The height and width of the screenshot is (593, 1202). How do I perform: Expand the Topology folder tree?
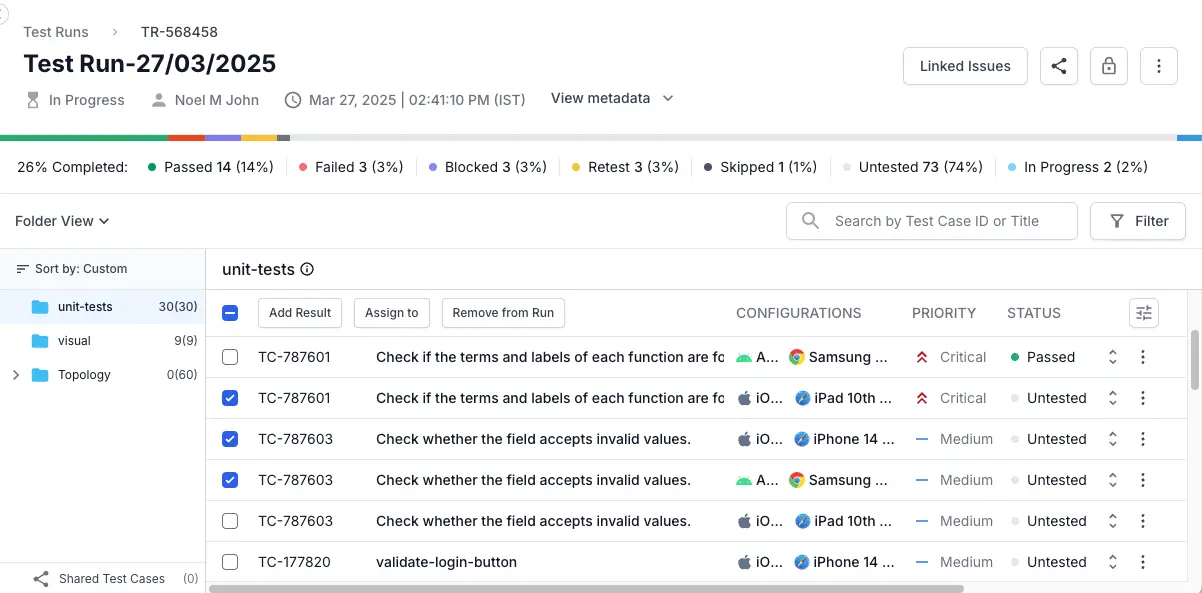pos(15,375)
